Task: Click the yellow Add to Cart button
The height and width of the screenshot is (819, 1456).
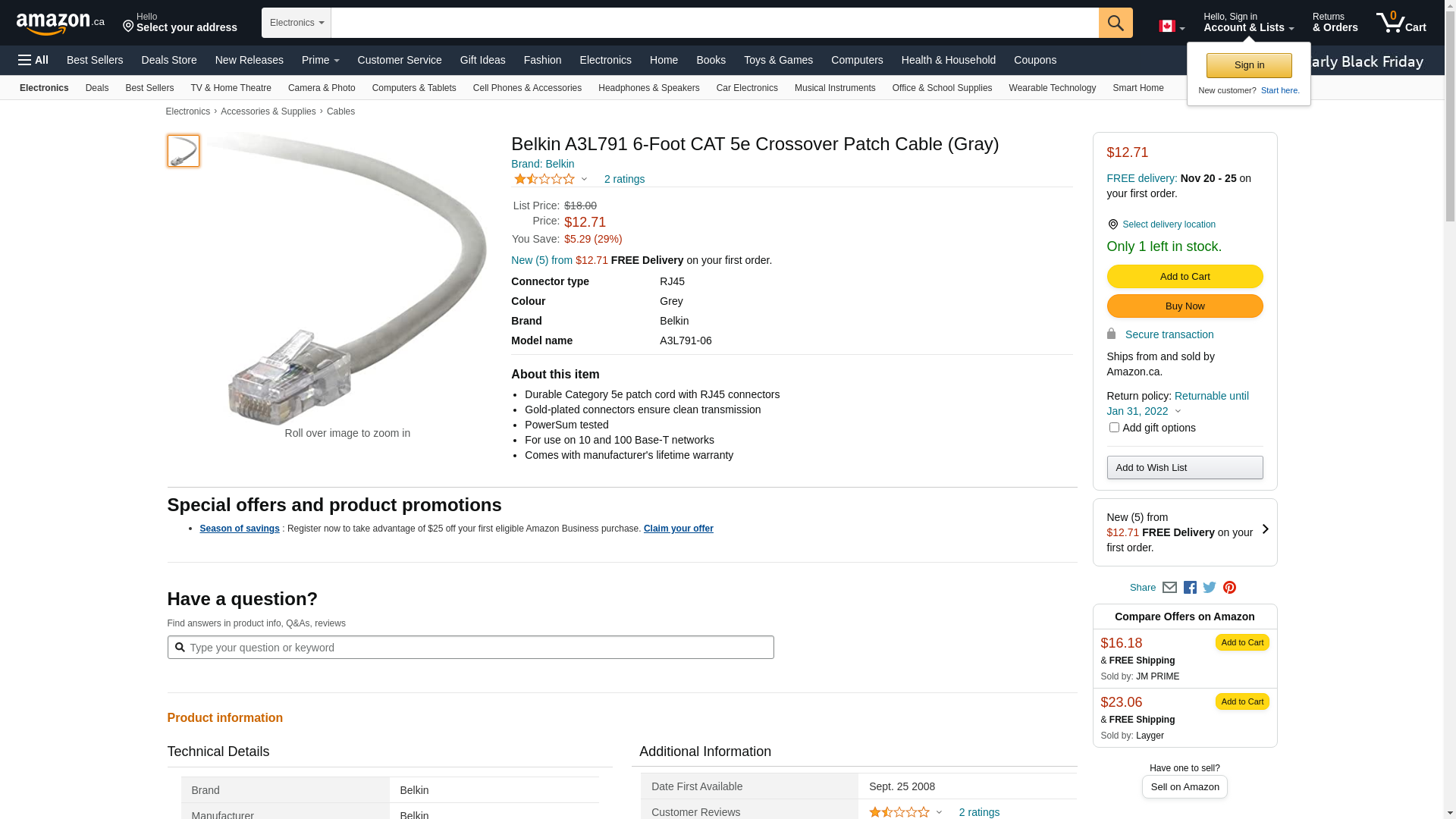Action: [1185, 277]
